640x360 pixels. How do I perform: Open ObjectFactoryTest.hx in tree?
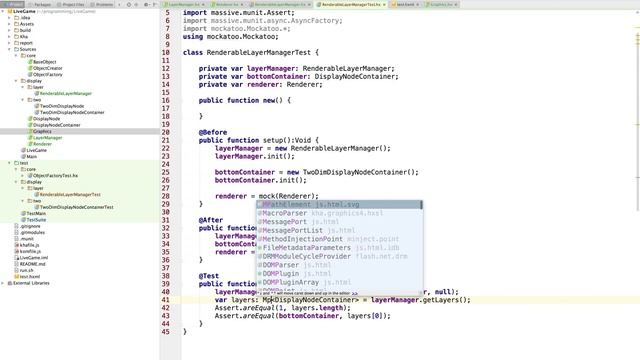(x=53, y=176)
